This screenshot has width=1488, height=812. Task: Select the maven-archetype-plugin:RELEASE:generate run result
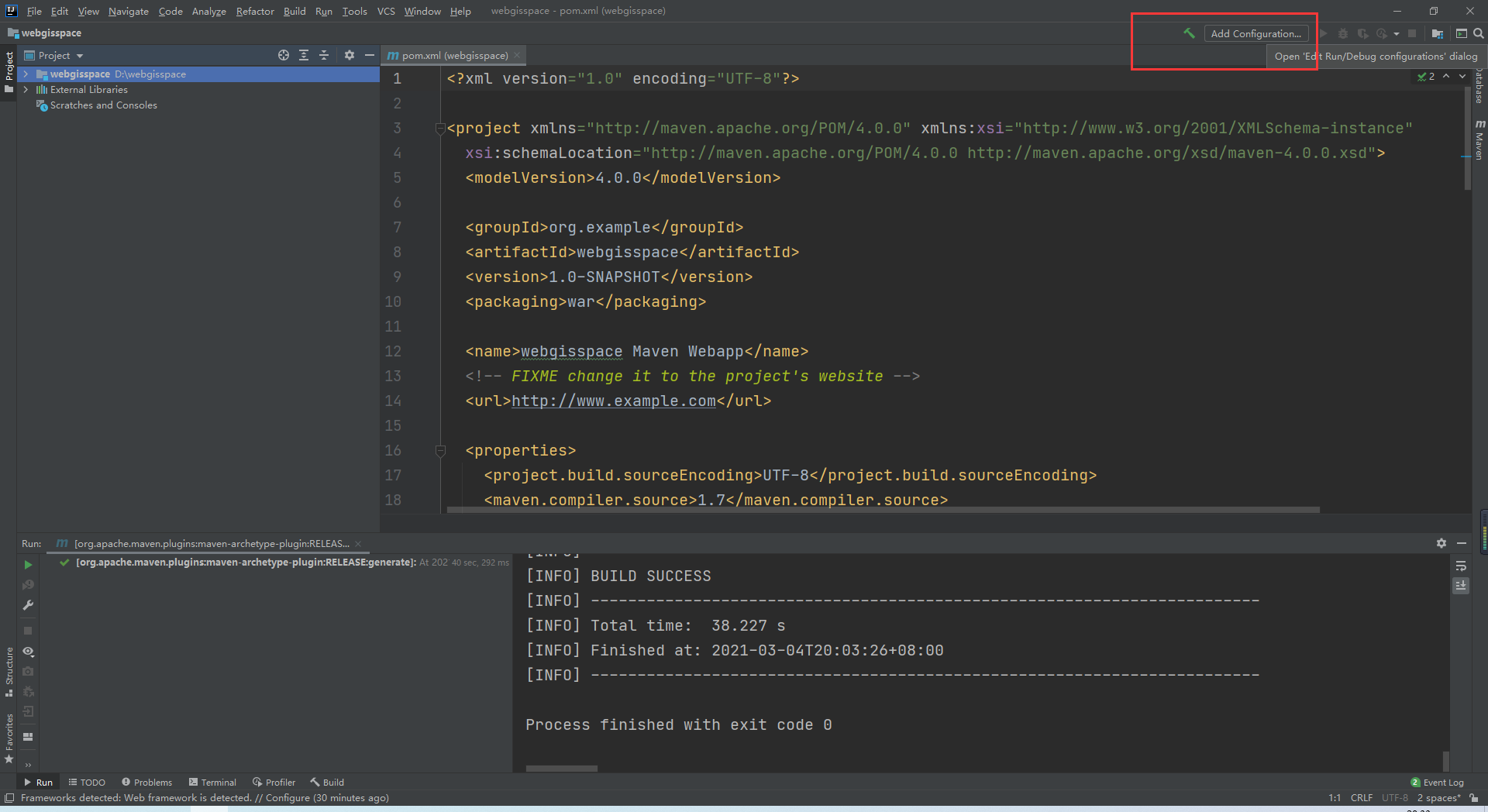click(x=246, y=563)
